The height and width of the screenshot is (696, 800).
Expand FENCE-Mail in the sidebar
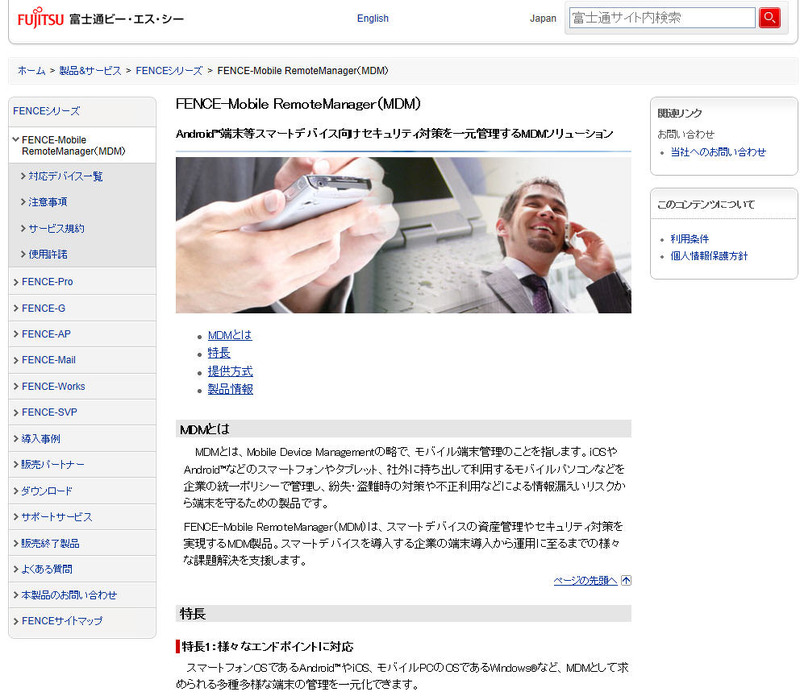pos(48,360)
